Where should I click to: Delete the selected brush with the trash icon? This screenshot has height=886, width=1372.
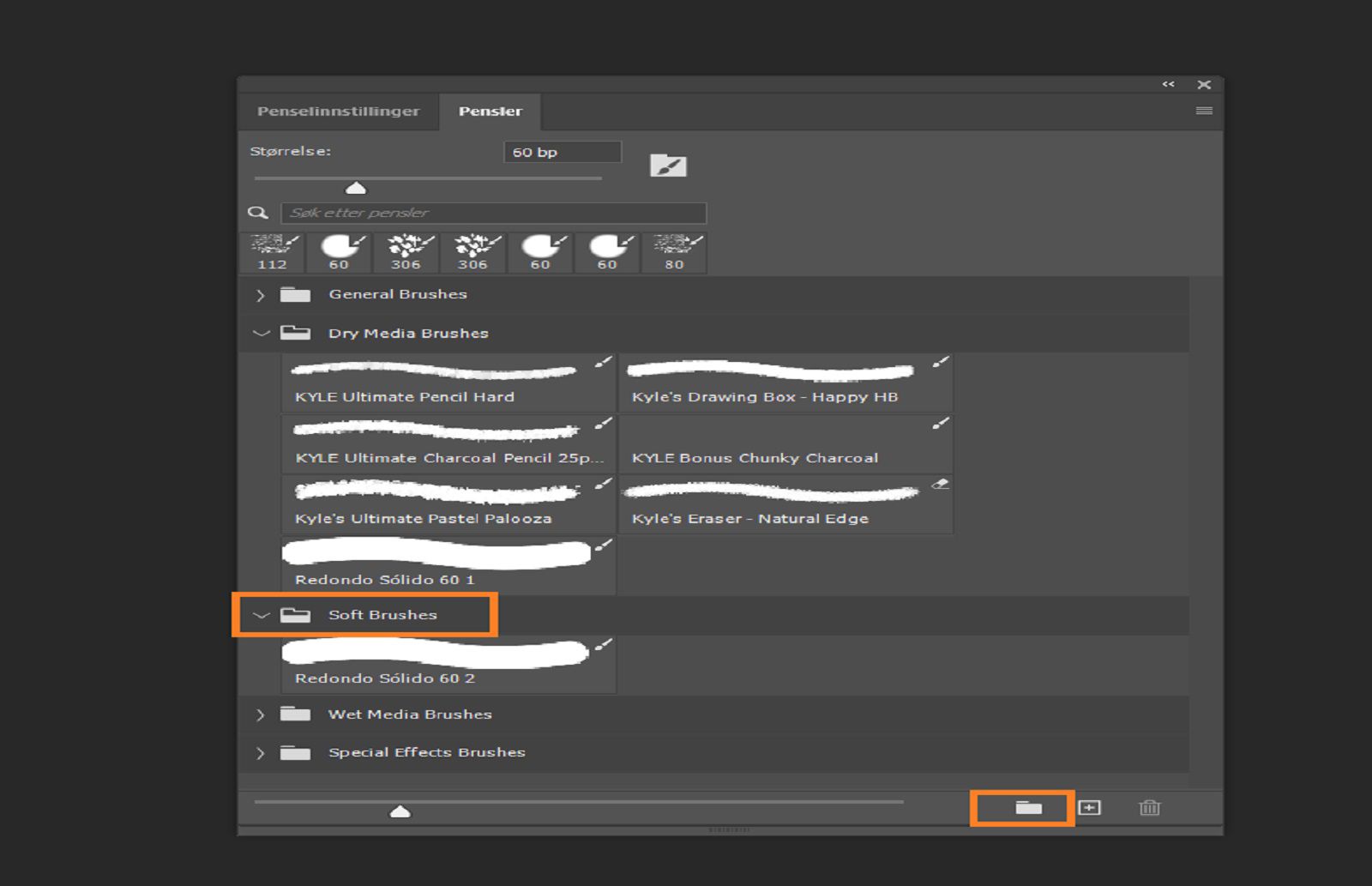[x=1149, y=807]
